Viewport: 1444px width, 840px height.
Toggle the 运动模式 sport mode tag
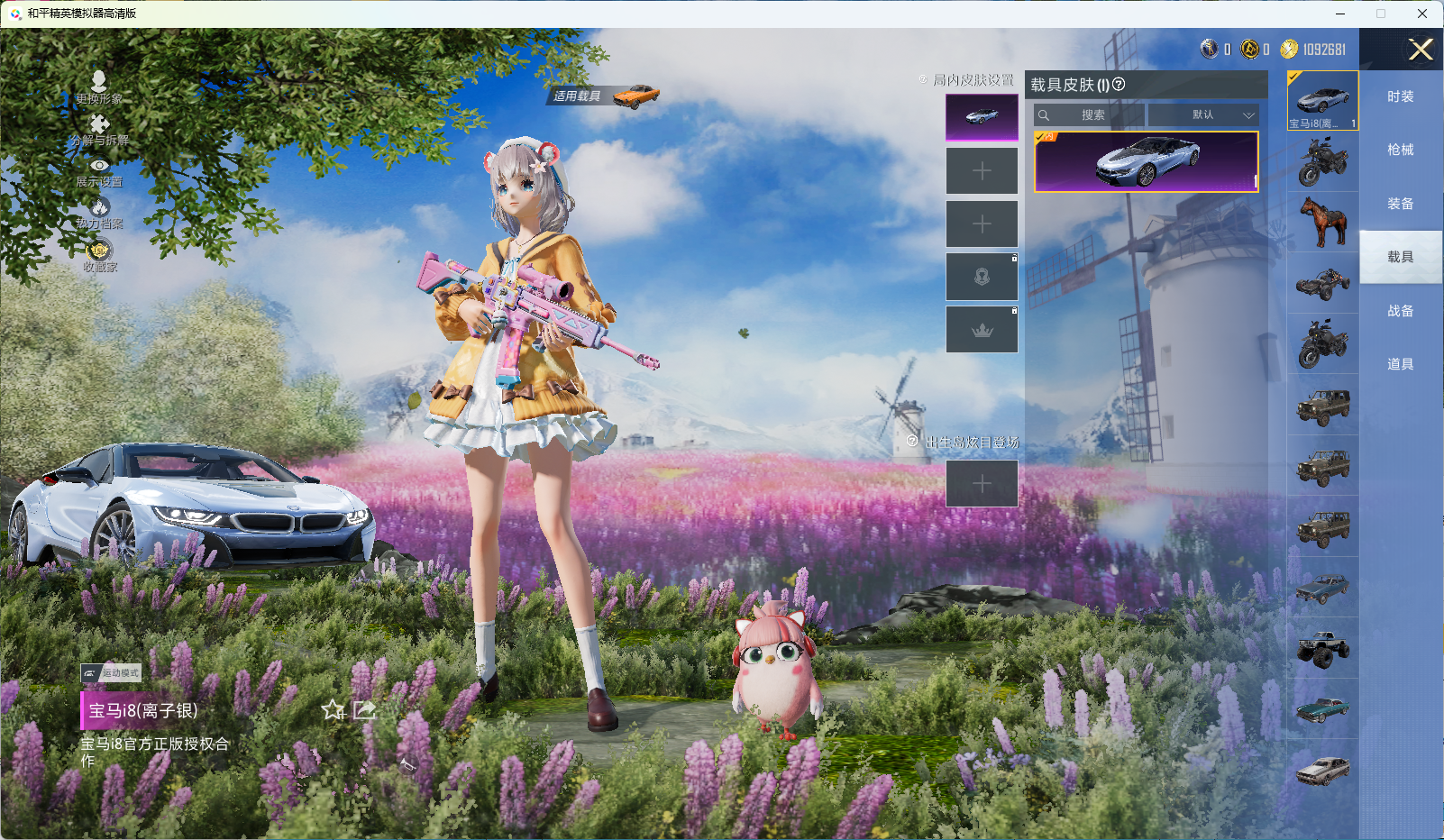click(111, 672)
